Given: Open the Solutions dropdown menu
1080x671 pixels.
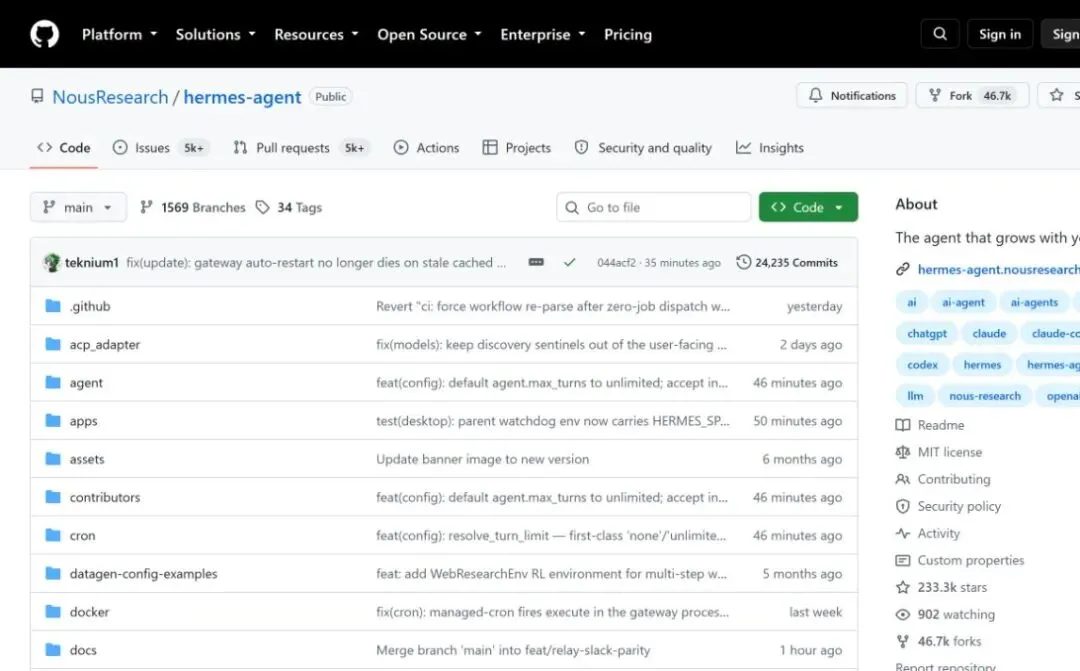Looking at the screenshot, I should (x=215, y=34).
